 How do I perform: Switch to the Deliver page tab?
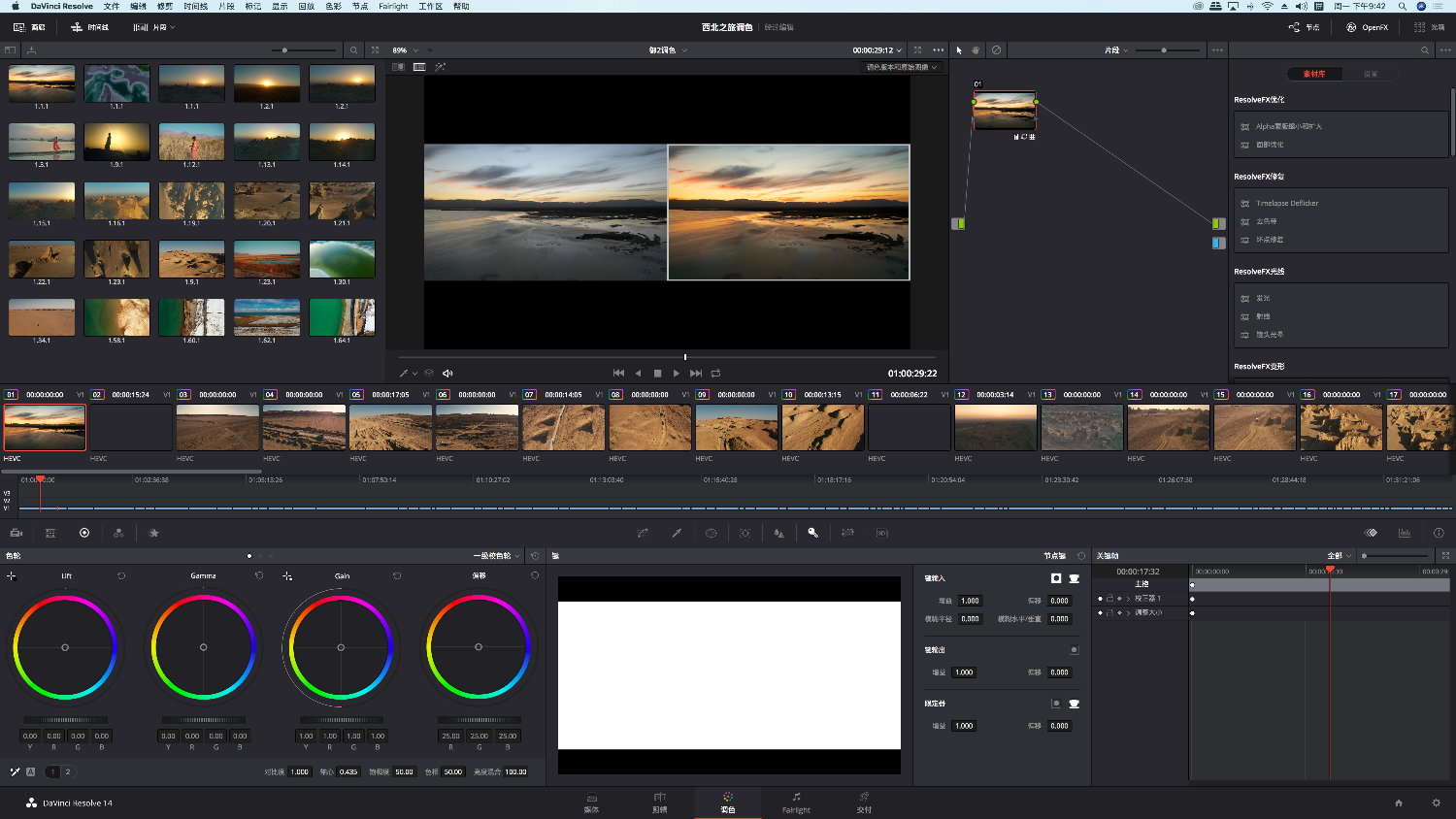pos(864,803)
